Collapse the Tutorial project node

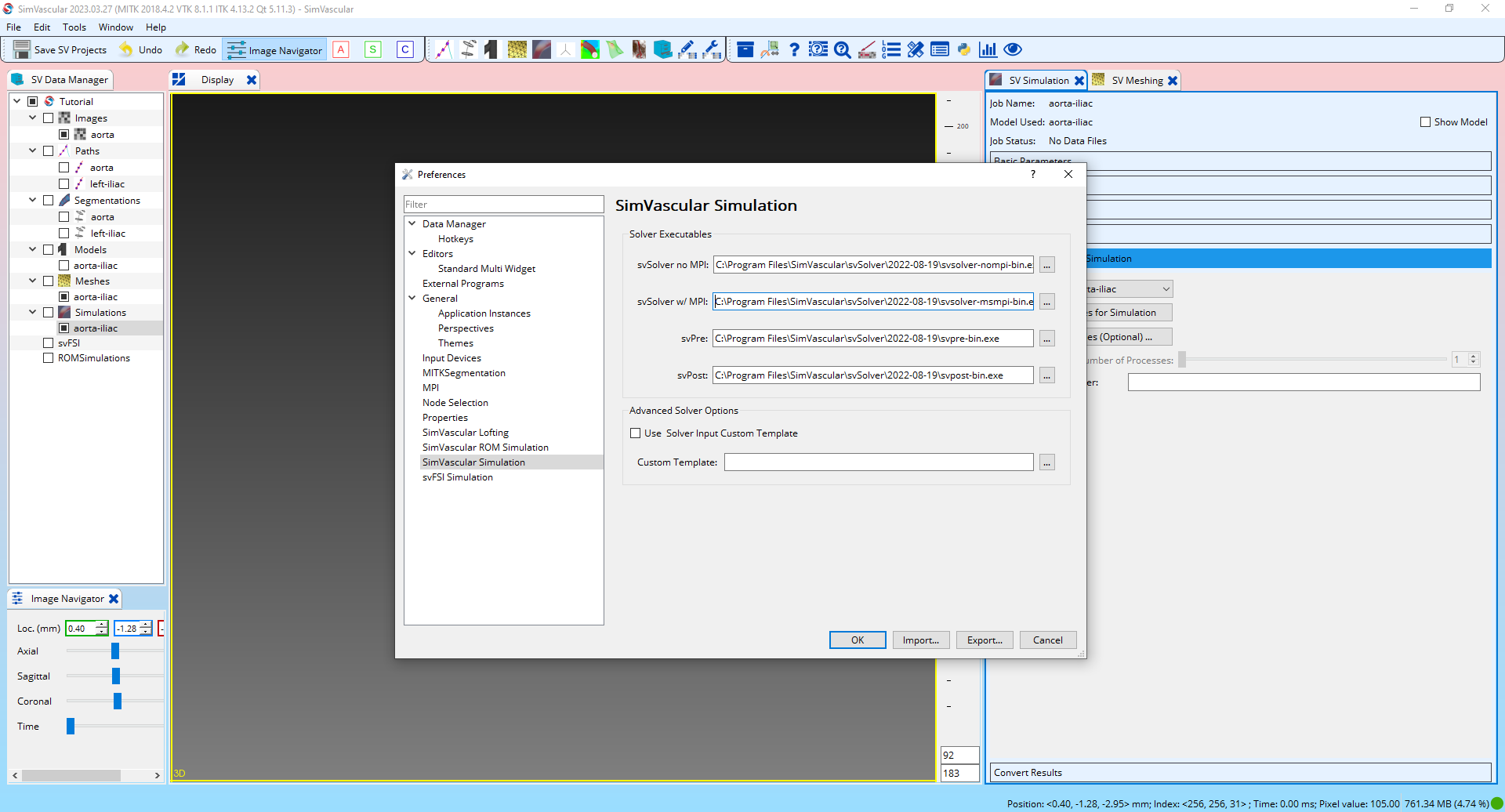tap(16, 101)
